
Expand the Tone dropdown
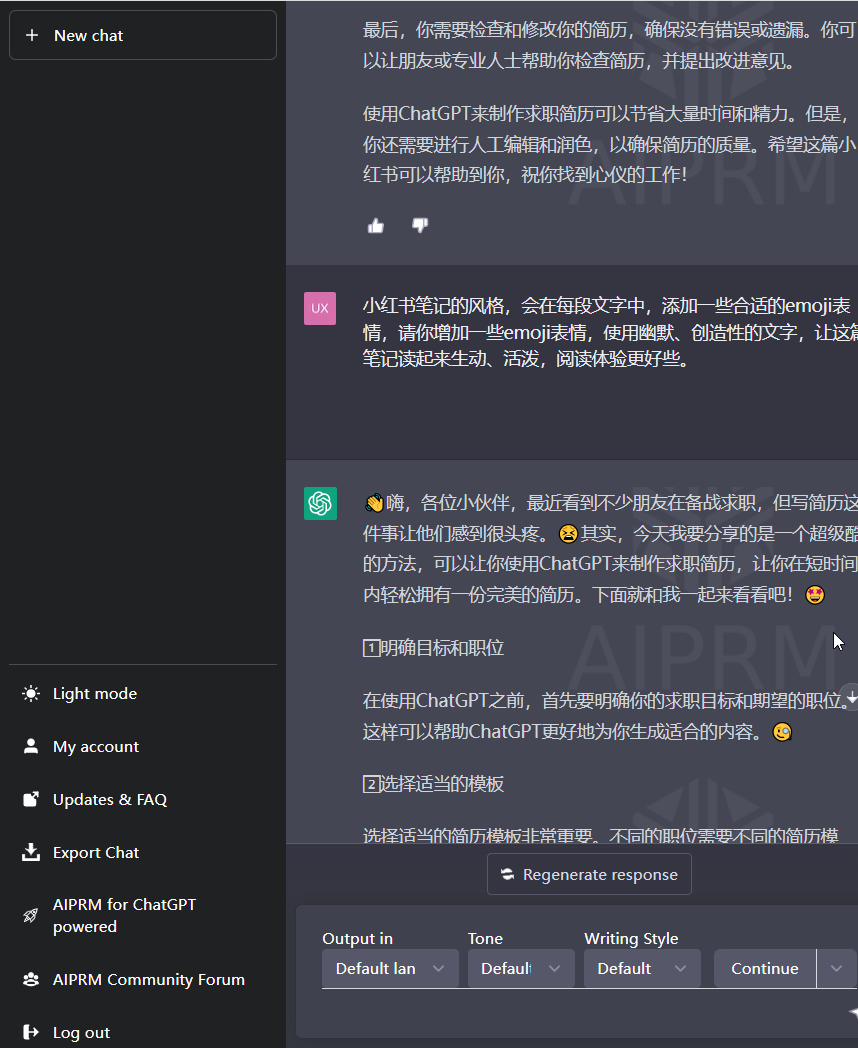520,968
